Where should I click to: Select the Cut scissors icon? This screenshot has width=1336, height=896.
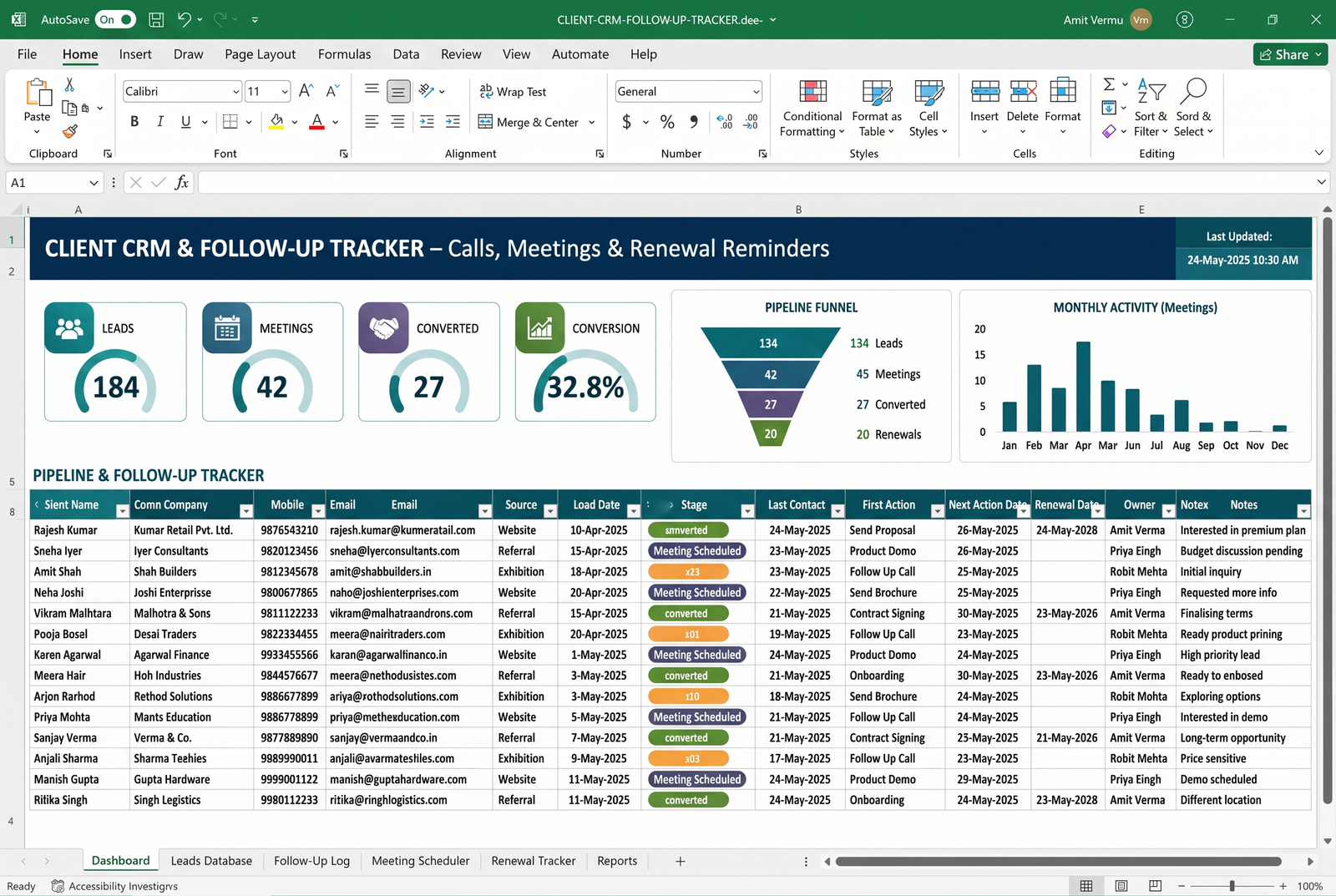[x=69, y=84]
